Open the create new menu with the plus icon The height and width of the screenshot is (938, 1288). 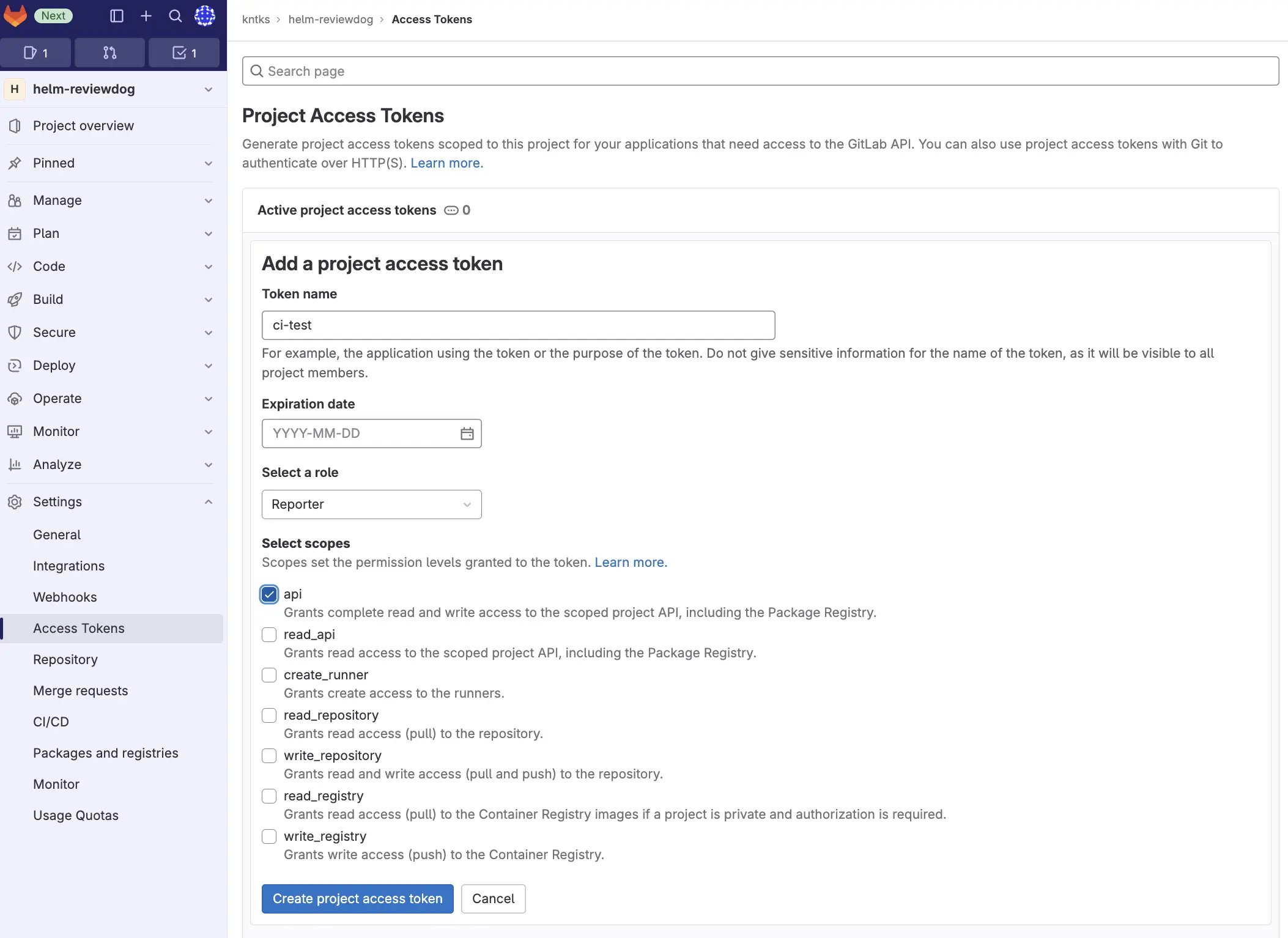(x=146, y=16)
